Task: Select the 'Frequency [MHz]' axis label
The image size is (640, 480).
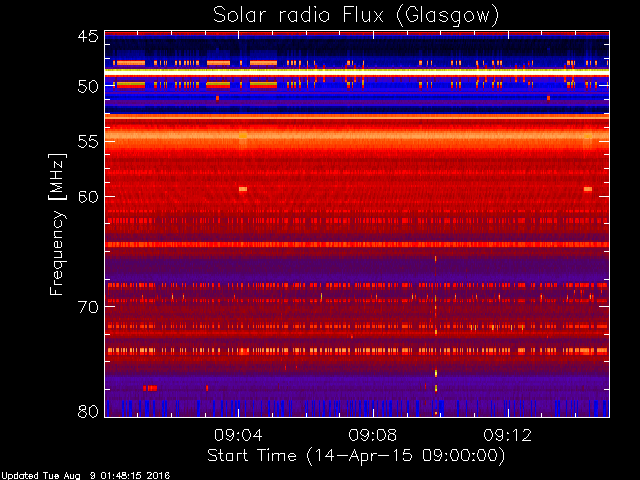Action: [57, 224]
